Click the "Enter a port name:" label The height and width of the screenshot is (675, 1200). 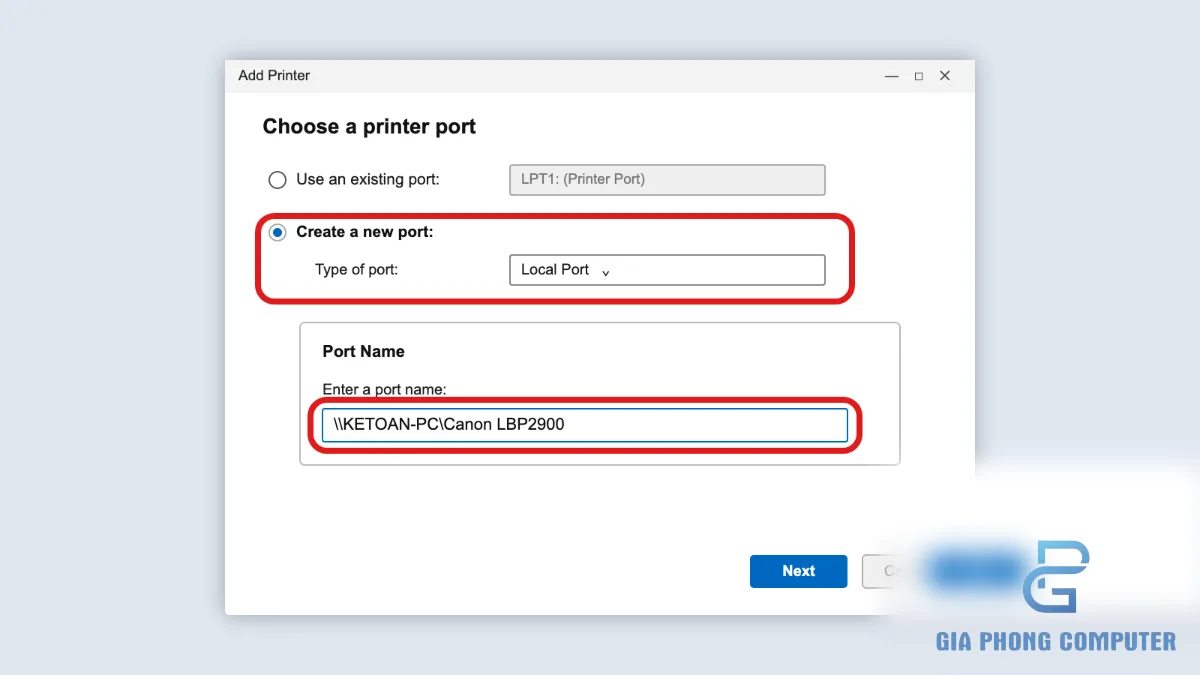[x=384, y=389]
